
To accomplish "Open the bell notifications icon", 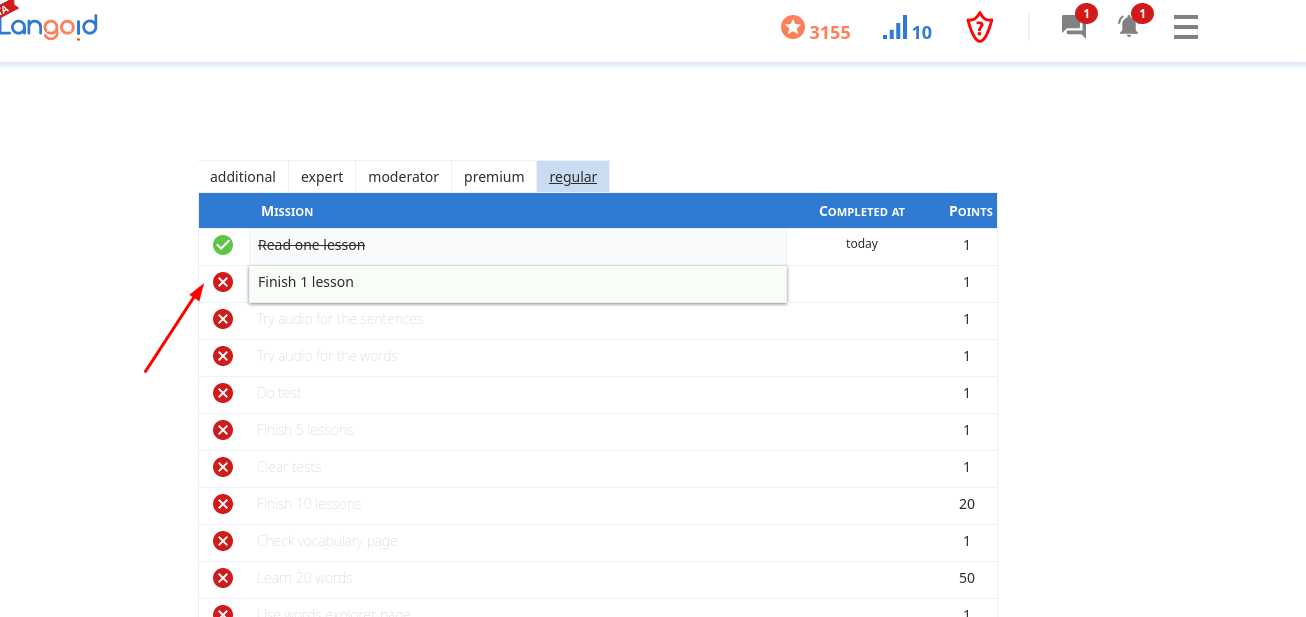I will tap(1129, 27).
